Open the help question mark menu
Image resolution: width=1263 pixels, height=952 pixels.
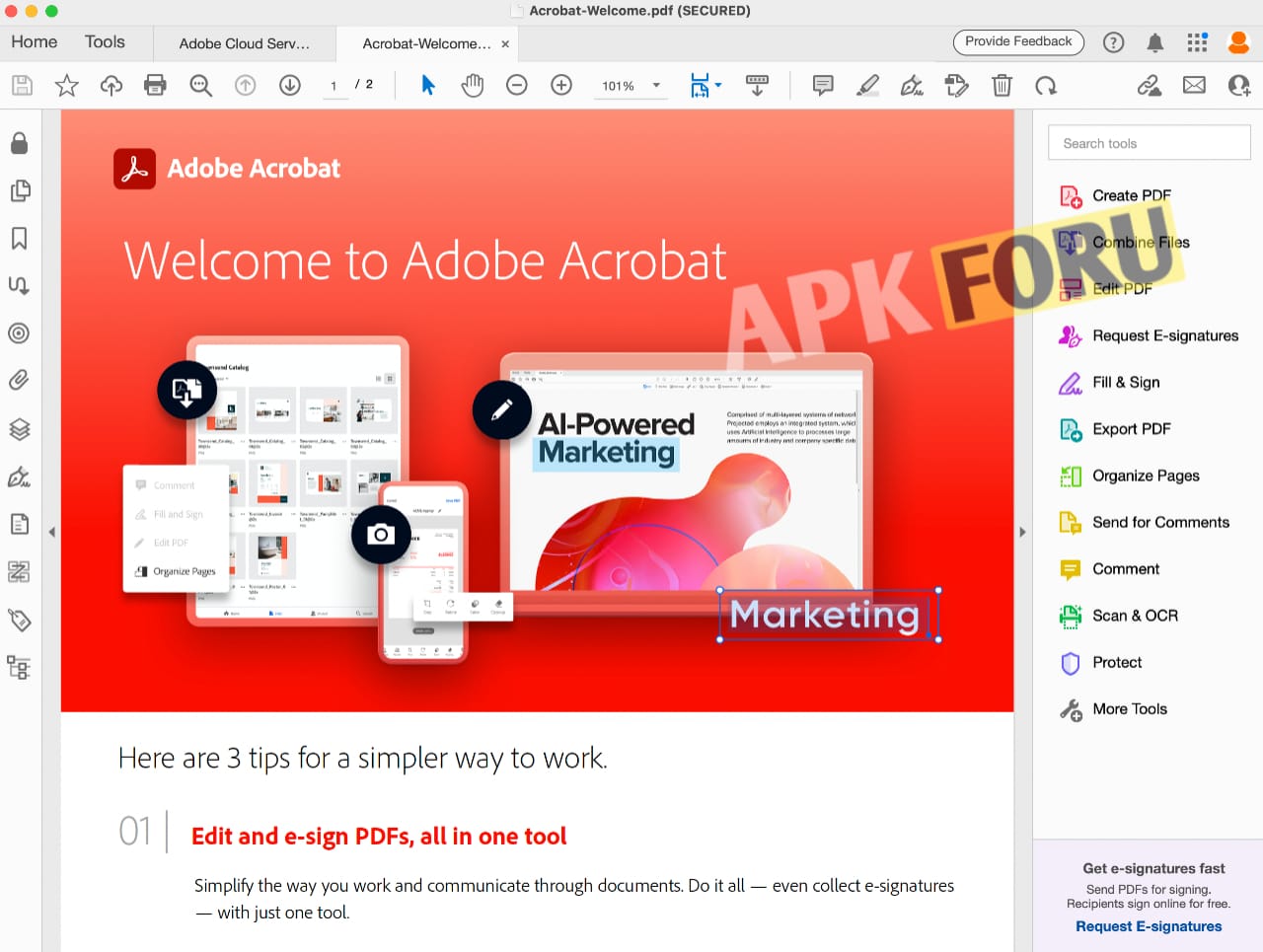(1113, 42)
